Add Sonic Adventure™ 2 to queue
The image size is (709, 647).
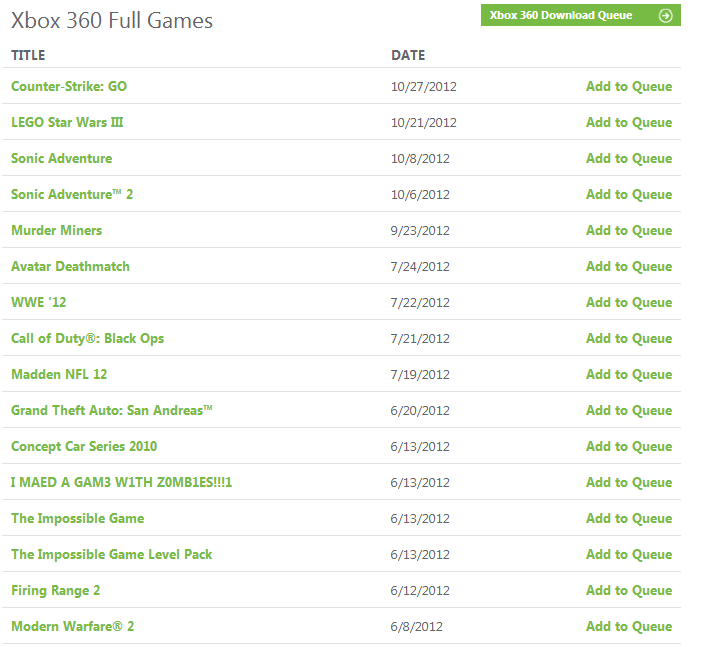click(x=629, y=194)
